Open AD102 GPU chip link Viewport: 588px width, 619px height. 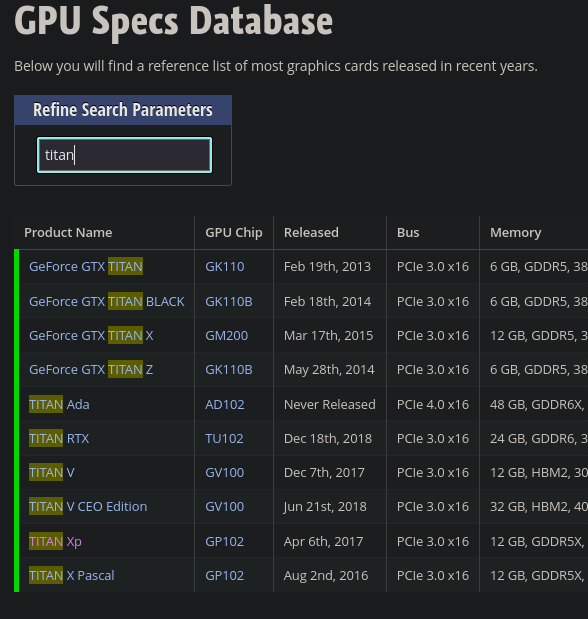(225, 405)
